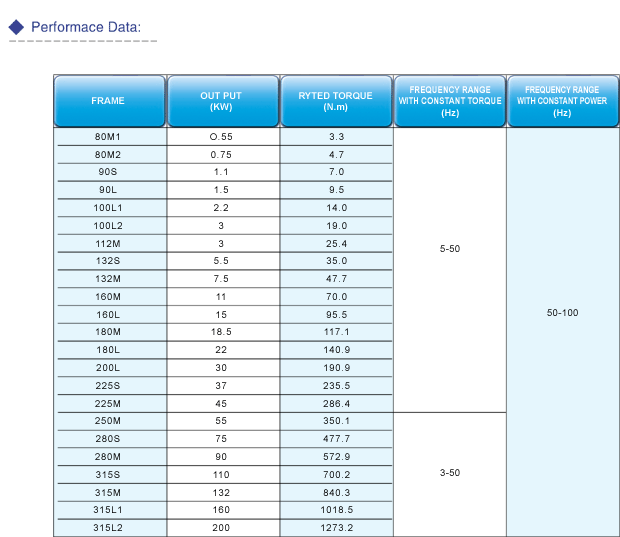Click the Frequency Range with Constant Torque header
Image resolution: width=620 pixels, height=537 pixels.
click(449, 101)
